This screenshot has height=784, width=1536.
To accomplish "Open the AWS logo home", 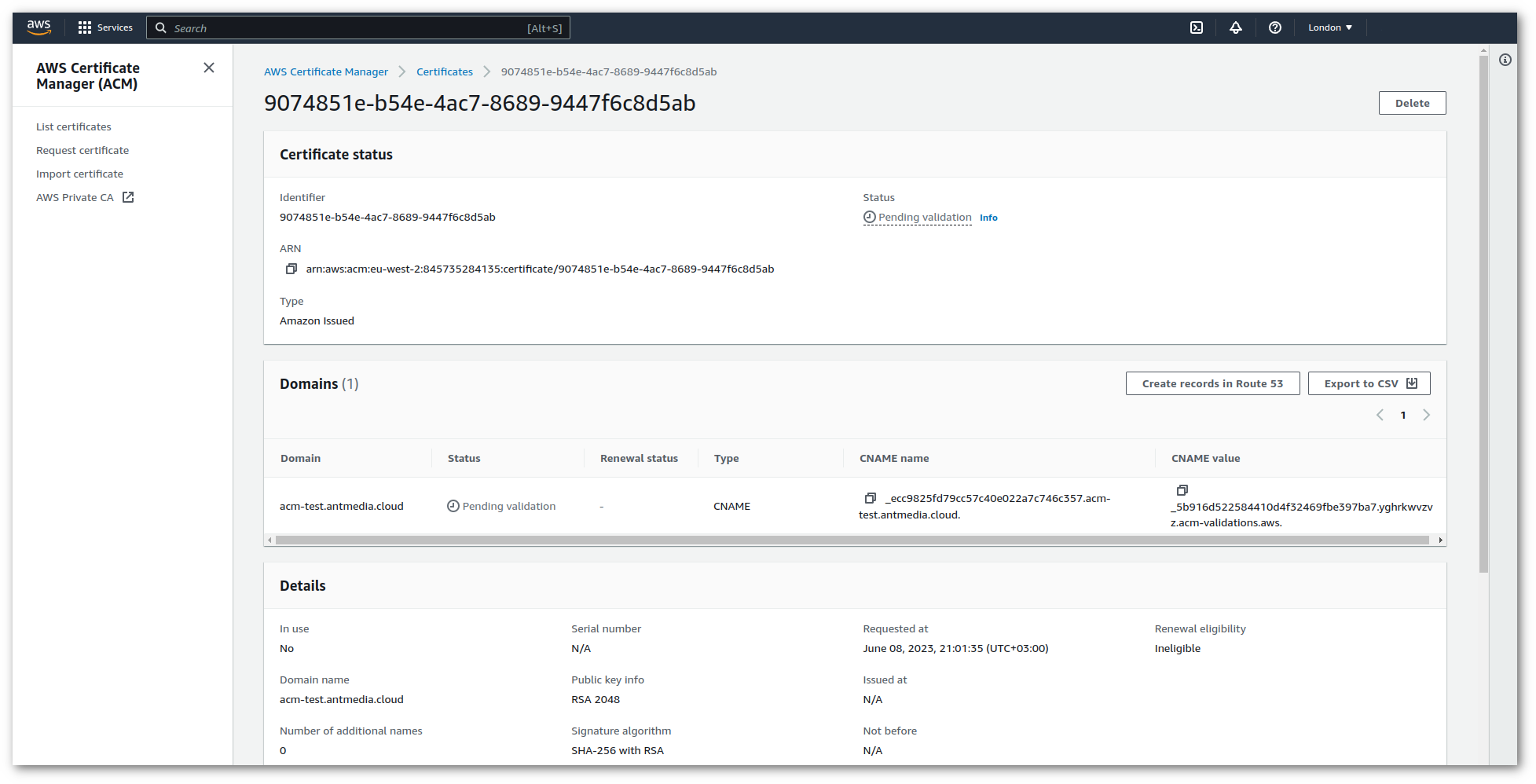I will tap(38, 27).
